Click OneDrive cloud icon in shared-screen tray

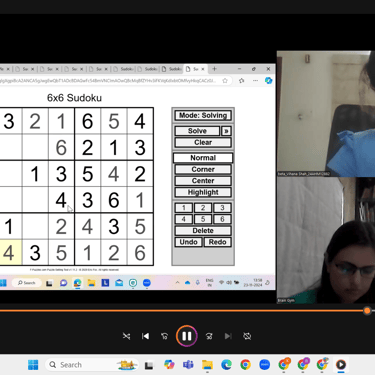[x=188, y=283]
